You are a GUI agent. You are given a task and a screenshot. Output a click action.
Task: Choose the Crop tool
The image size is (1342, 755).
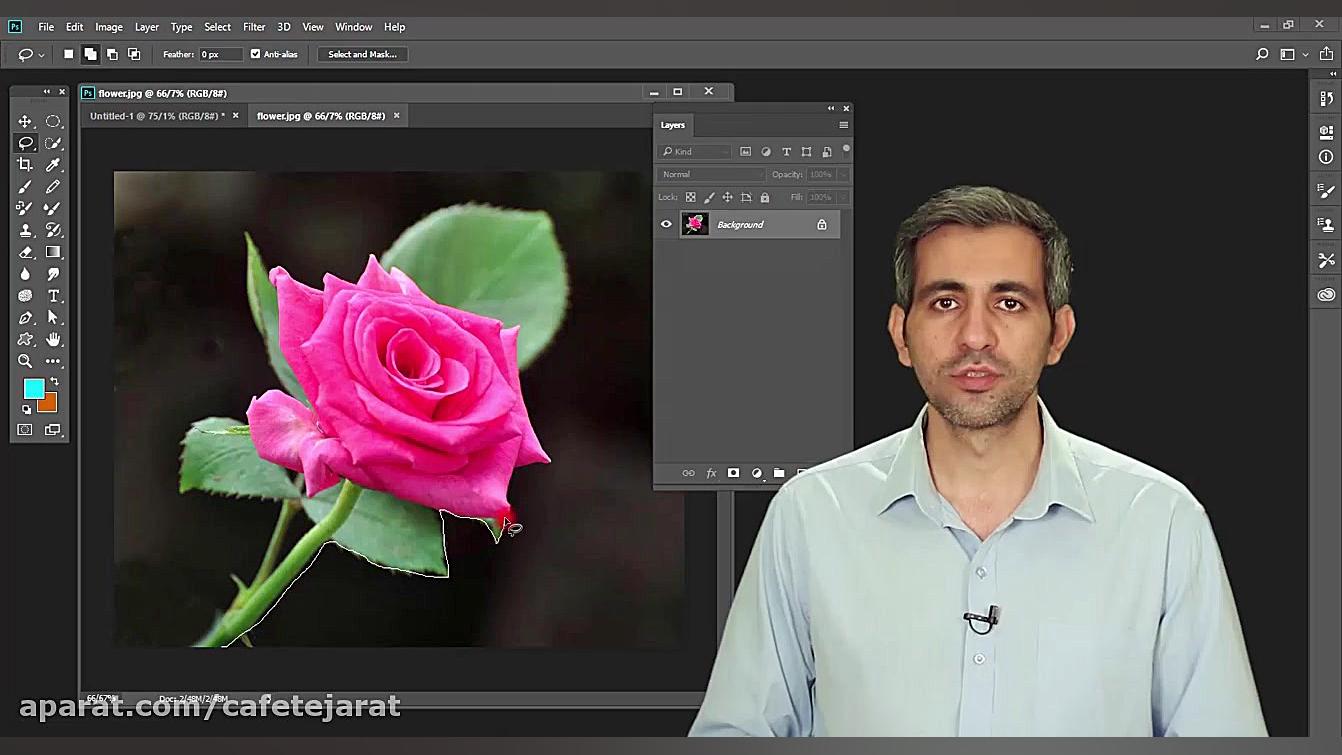pyautogui.click(x=25, y=164)
